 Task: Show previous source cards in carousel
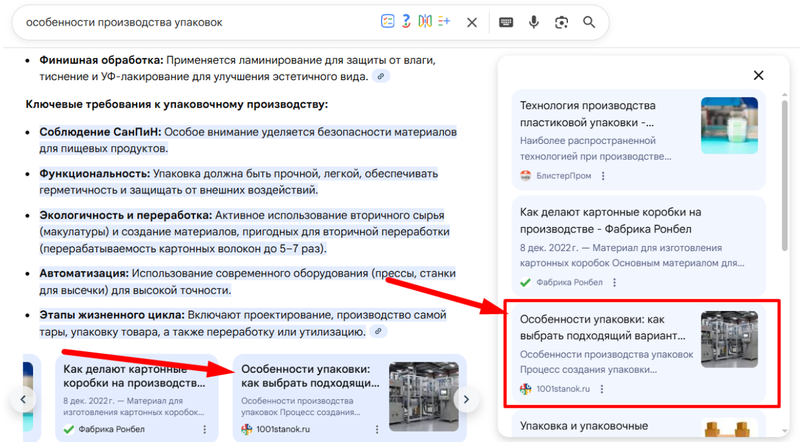point(23,399)
